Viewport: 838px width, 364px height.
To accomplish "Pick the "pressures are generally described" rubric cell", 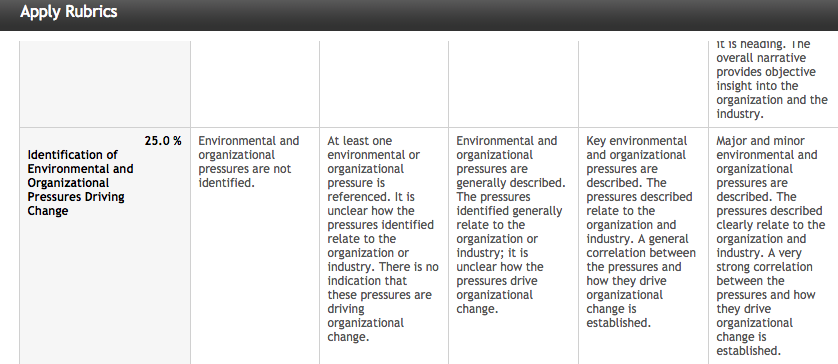I will (513, 246).
